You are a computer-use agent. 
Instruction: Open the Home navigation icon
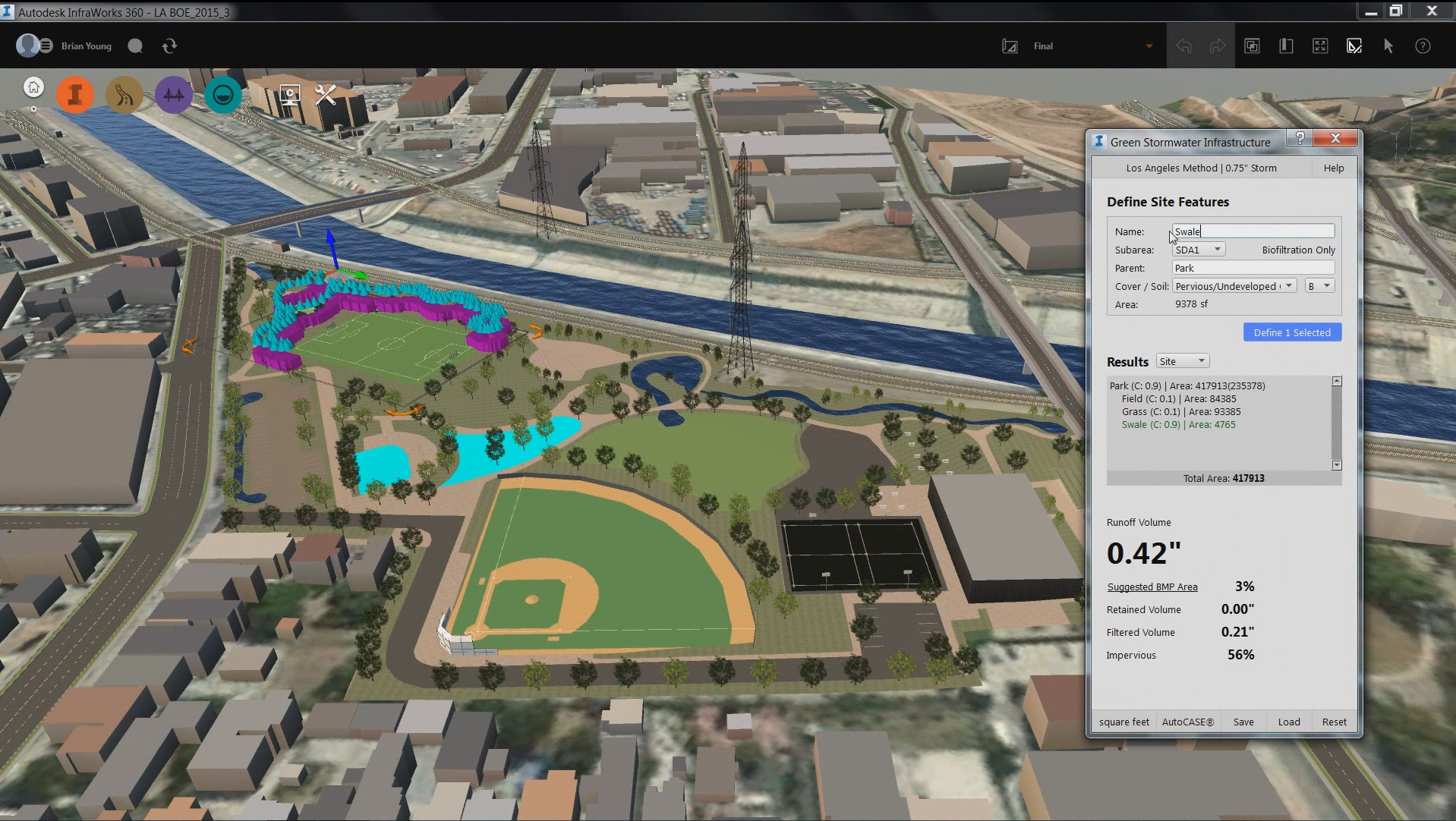point(33,87)
